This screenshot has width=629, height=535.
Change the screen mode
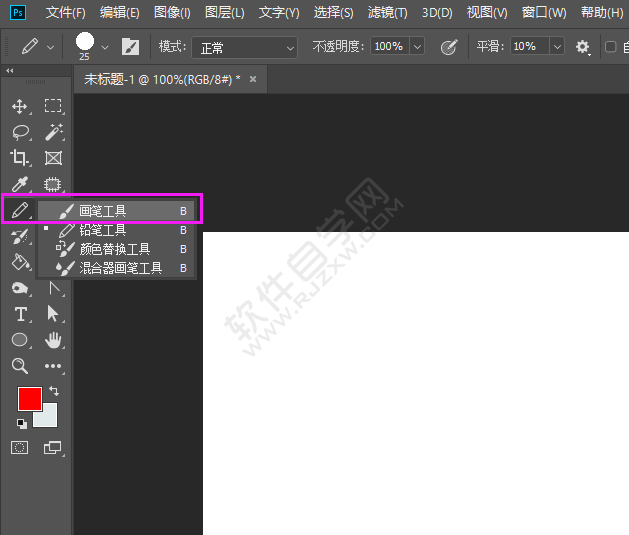(53, 447)
